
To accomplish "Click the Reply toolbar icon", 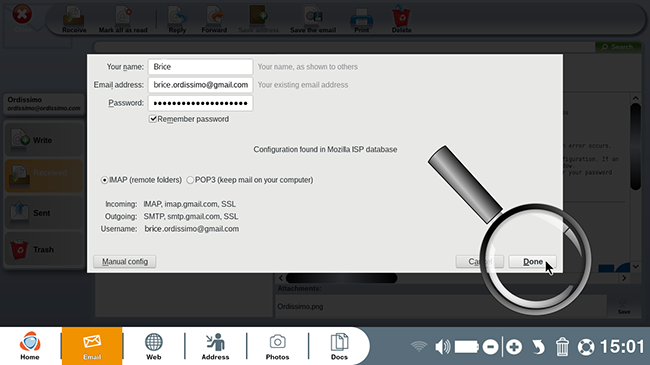I will (177, 19).
